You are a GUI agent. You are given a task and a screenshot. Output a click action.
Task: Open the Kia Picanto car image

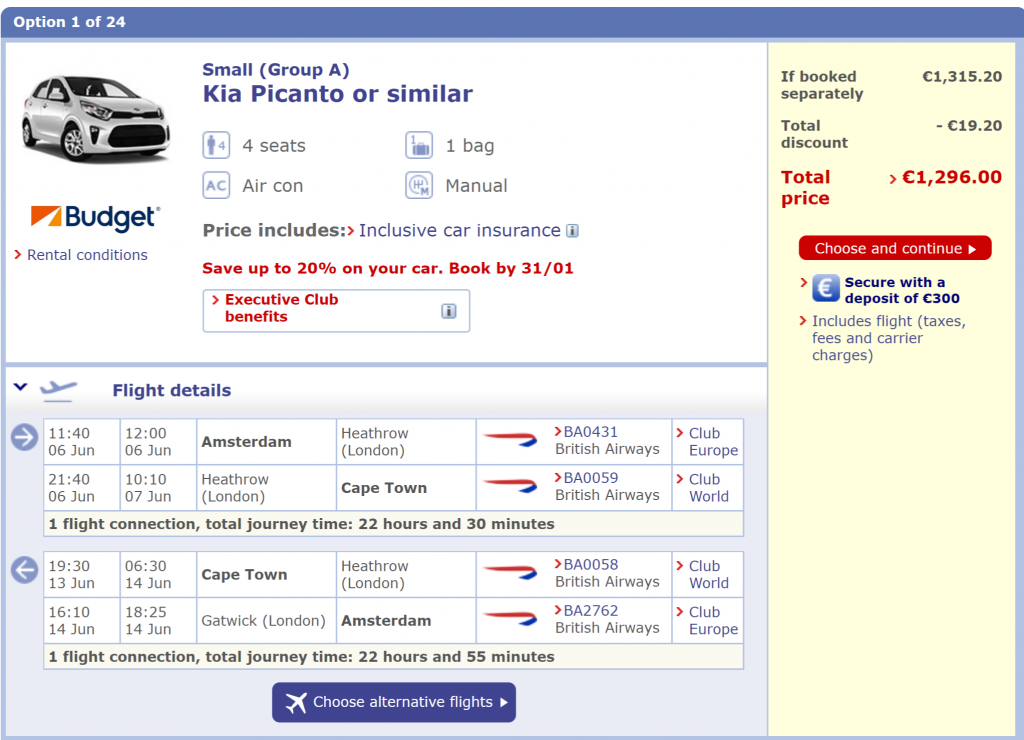96,118
